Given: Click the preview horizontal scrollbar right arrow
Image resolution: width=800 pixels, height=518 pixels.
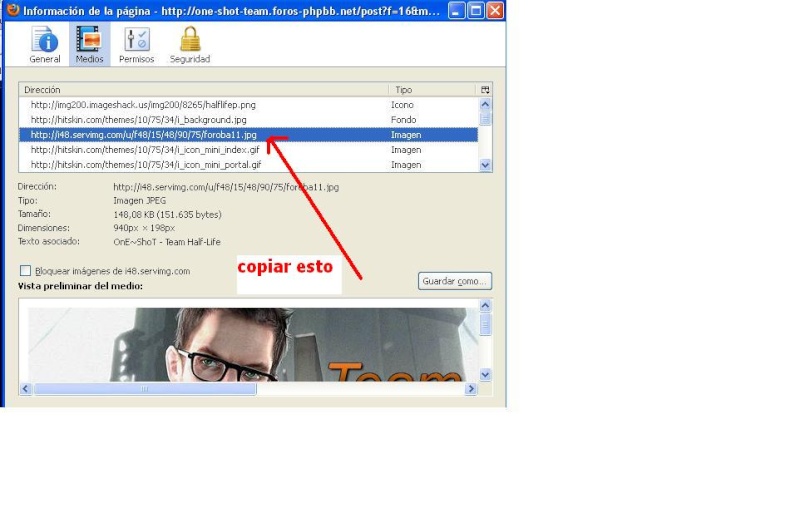Looking at the screenshot, I should 471,389.
